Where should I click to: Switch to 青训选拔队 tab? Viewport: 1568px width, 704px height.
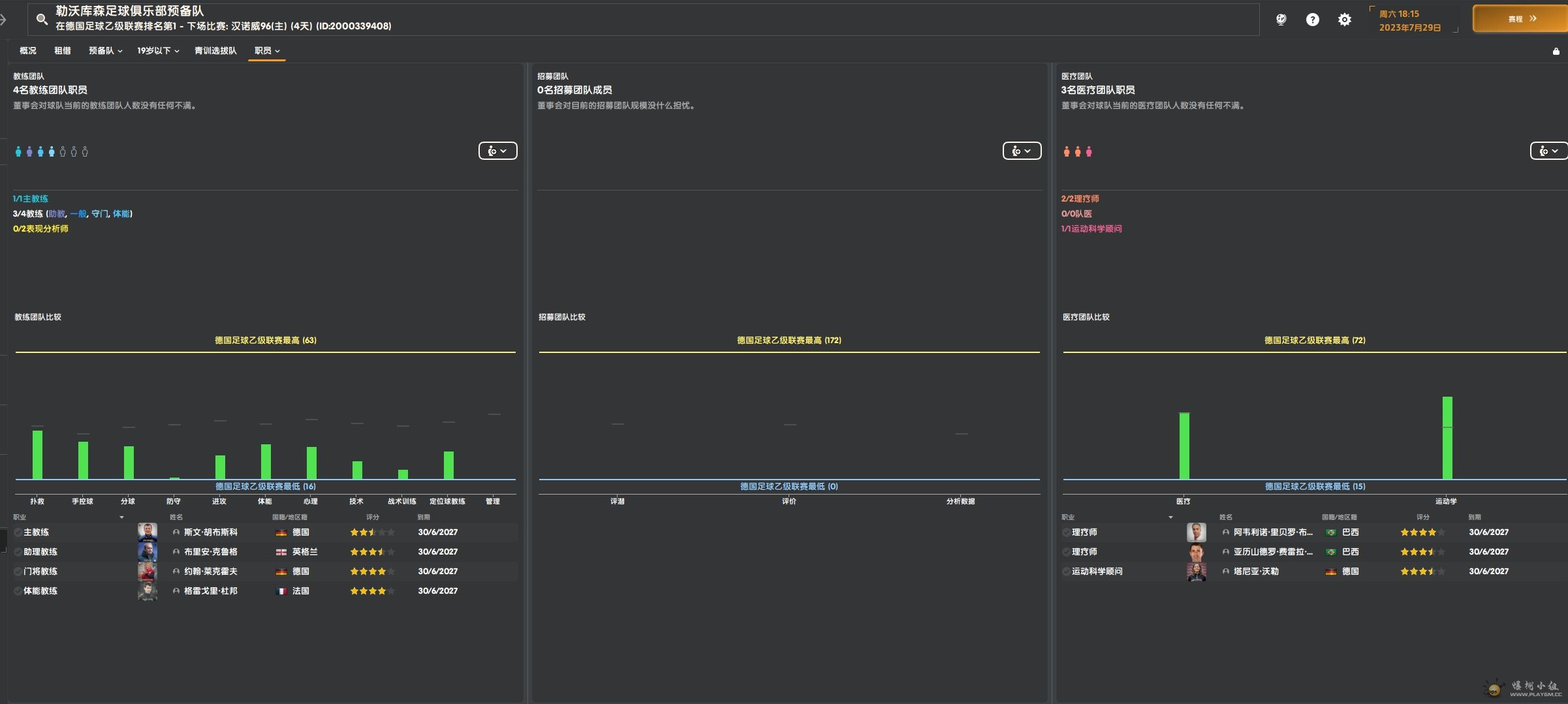tap(215, 51)
